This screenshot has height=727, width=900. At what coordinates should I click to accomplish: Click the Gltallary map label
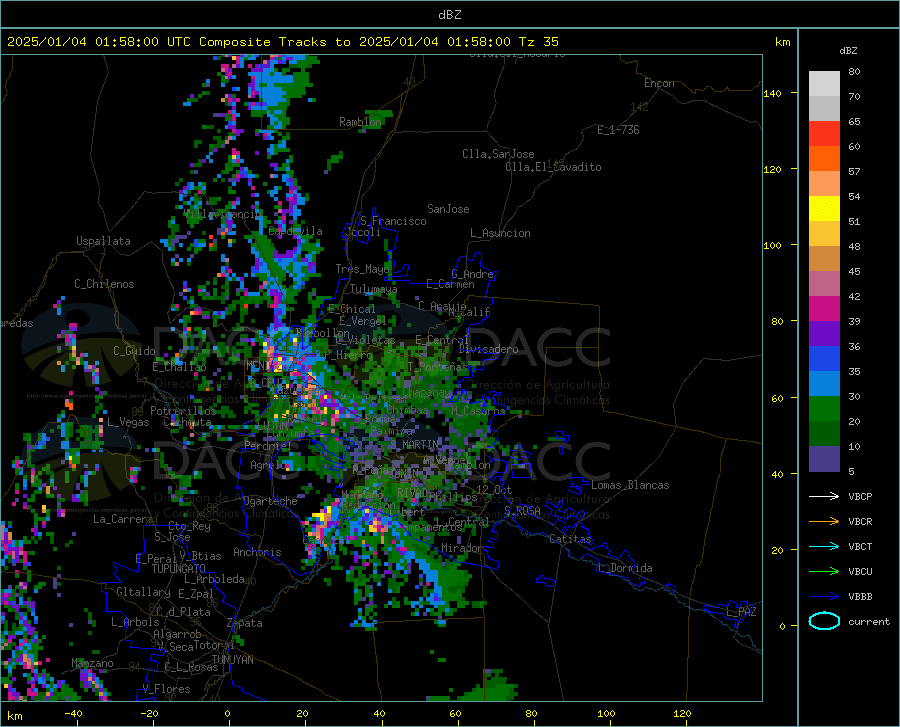[143, 592]
